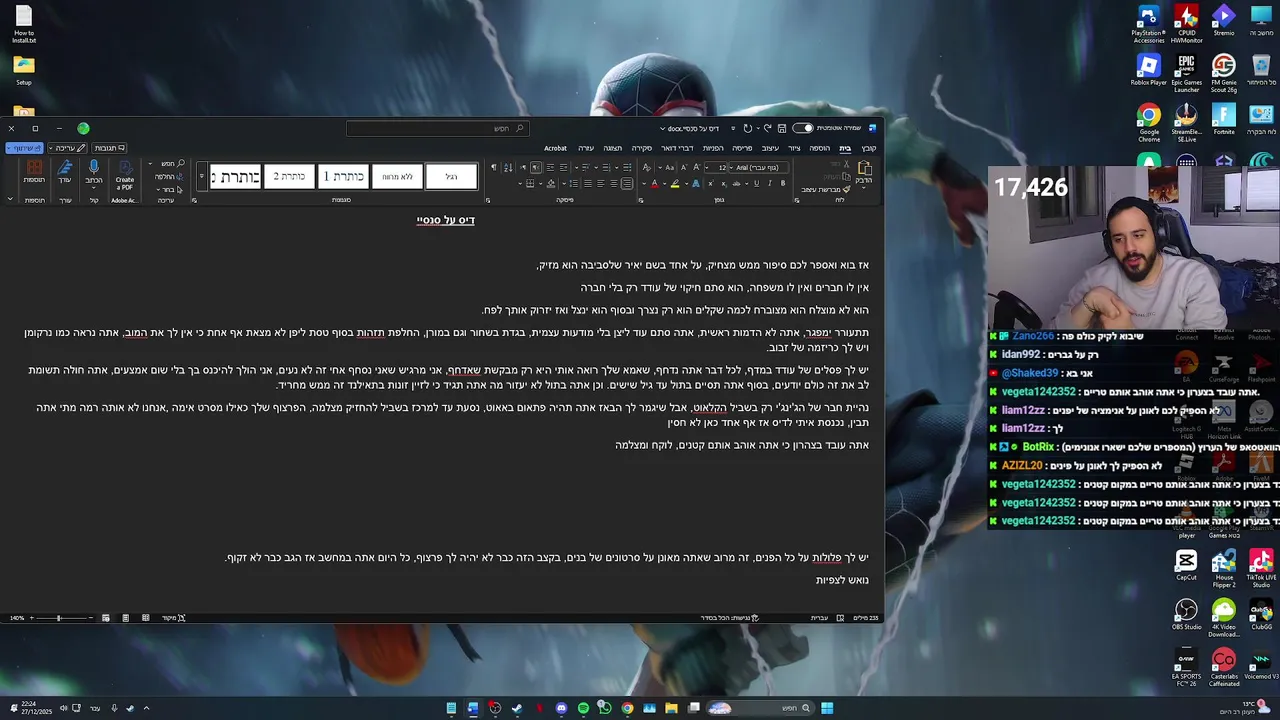This screenshot has width=1280, height=720.
Task: Click the Redo arrow in Word title bar
Action: tap(747, 128)
